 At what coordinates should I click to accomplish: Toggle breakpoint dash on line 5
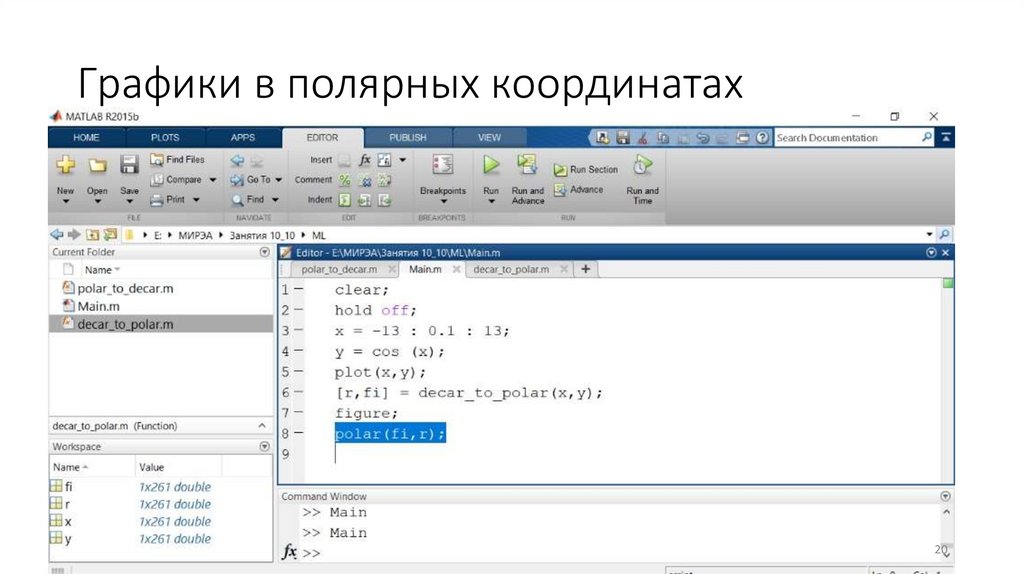coord(298,371)
